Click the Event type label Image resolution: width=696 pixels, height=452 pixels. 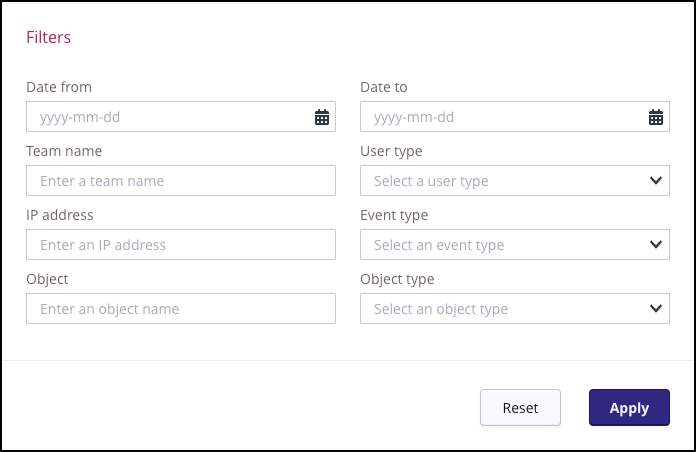(x=394, y=215)
